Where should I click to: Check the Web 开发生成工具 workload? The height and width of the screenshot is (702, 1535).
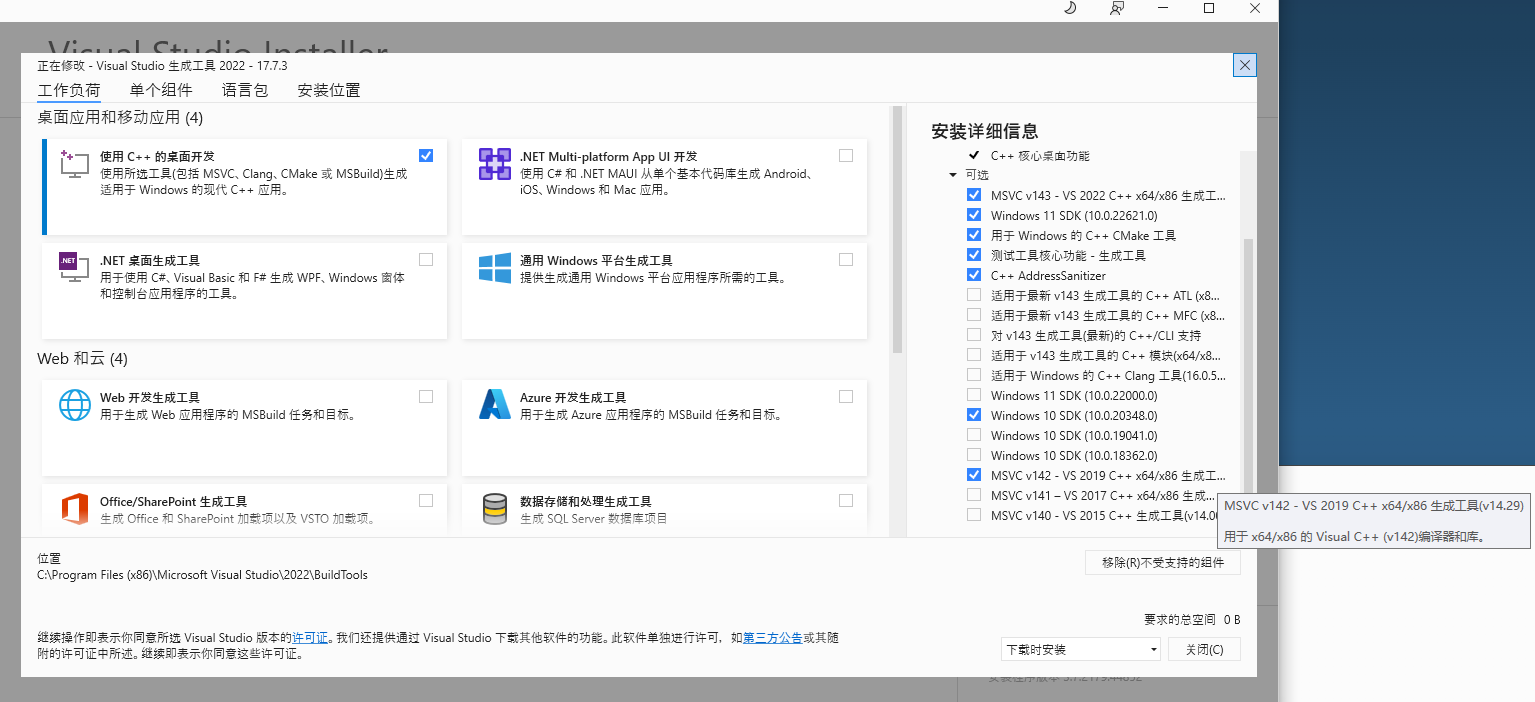point(426,396)
